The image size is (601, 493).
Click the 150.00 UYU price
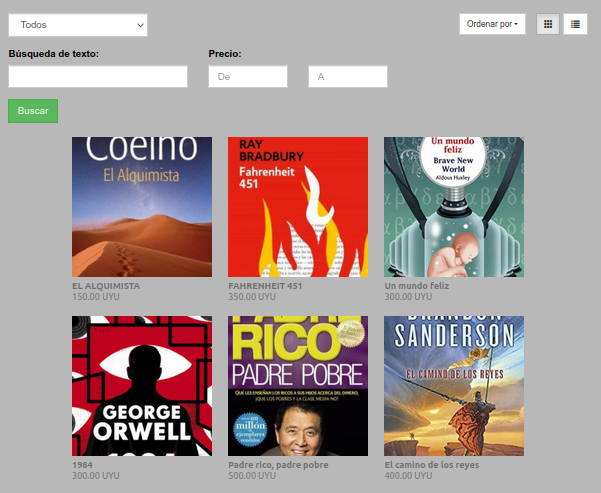click(96, 297)
